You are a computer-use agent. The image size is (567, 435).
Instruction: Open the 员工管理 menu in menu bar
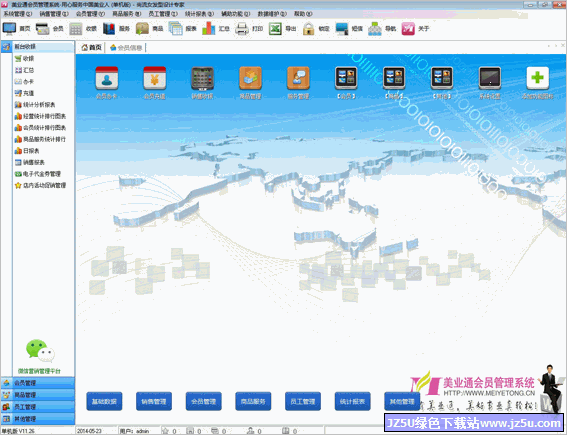coord(163,14)
